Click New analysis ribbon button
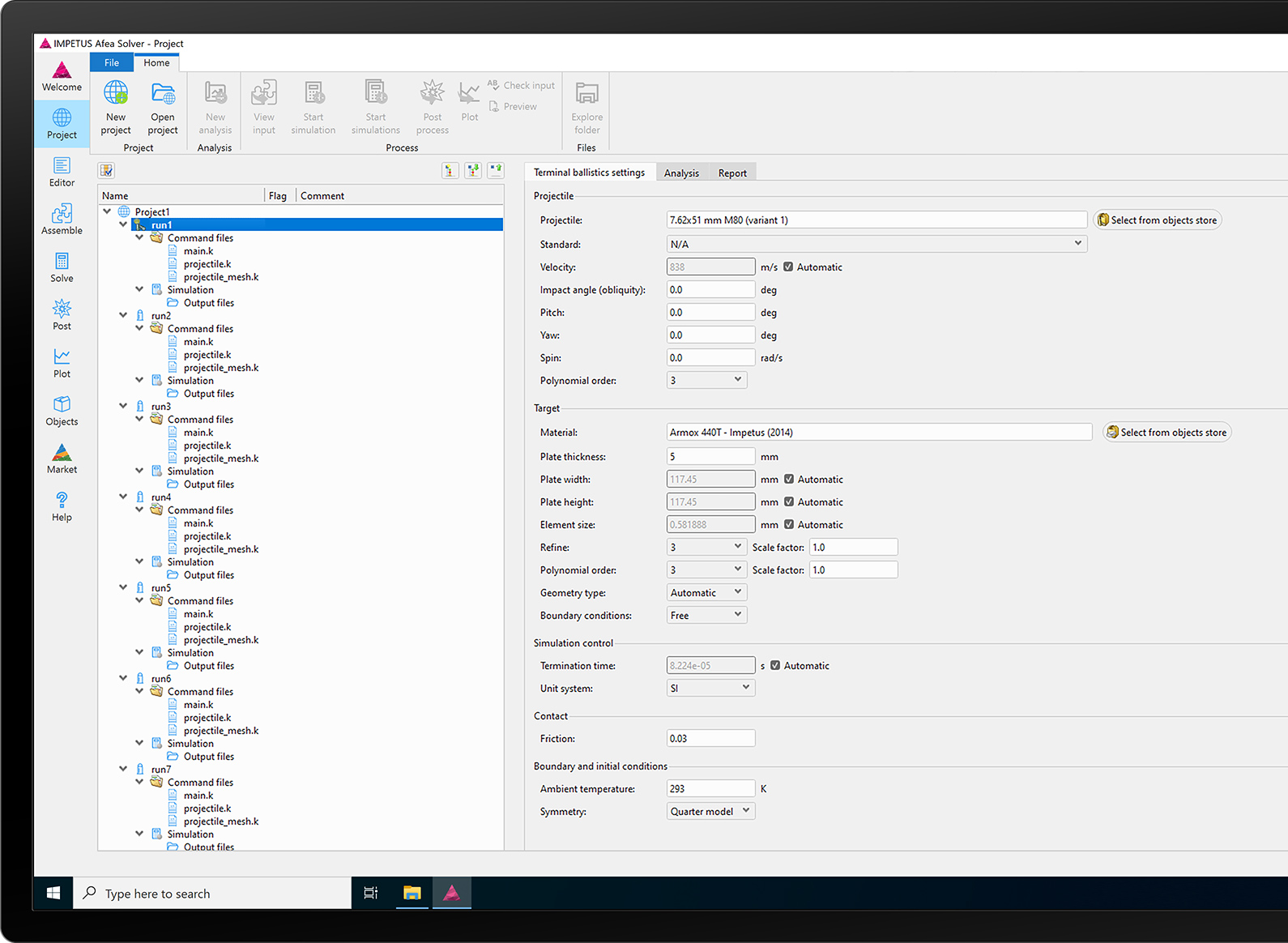Image resolution: width=1288 pixels, height=943 pixels. point(215,108)
